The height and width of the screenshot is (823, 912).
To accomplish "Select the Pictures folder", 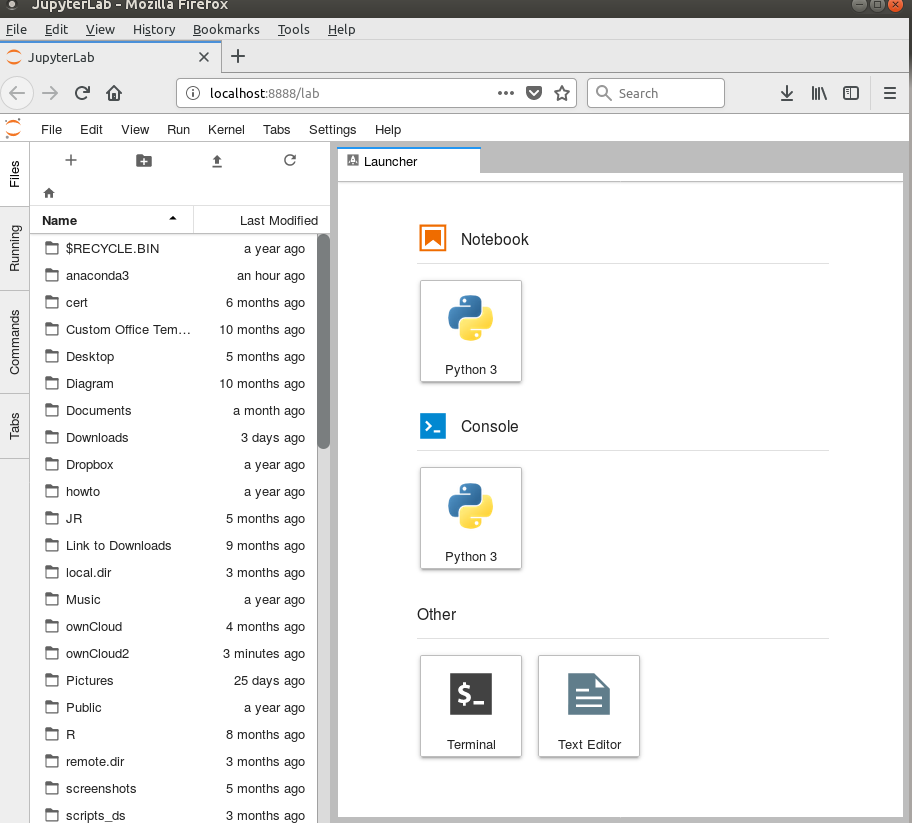I will (x=174, y=681).
